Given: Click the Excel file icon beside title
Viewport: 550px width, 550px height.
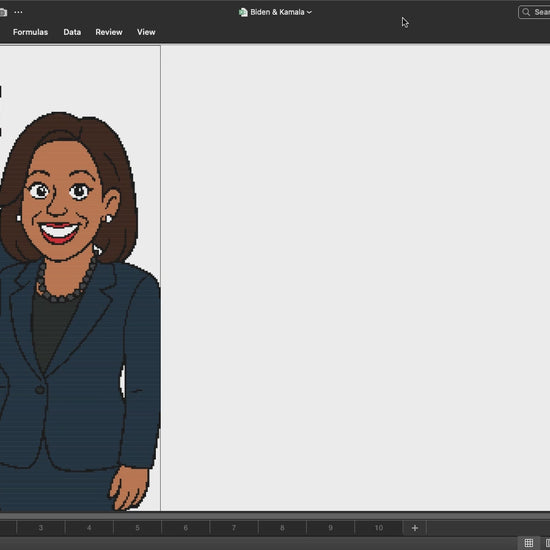Looking at the screenshot, I should [x=243, y=12].
